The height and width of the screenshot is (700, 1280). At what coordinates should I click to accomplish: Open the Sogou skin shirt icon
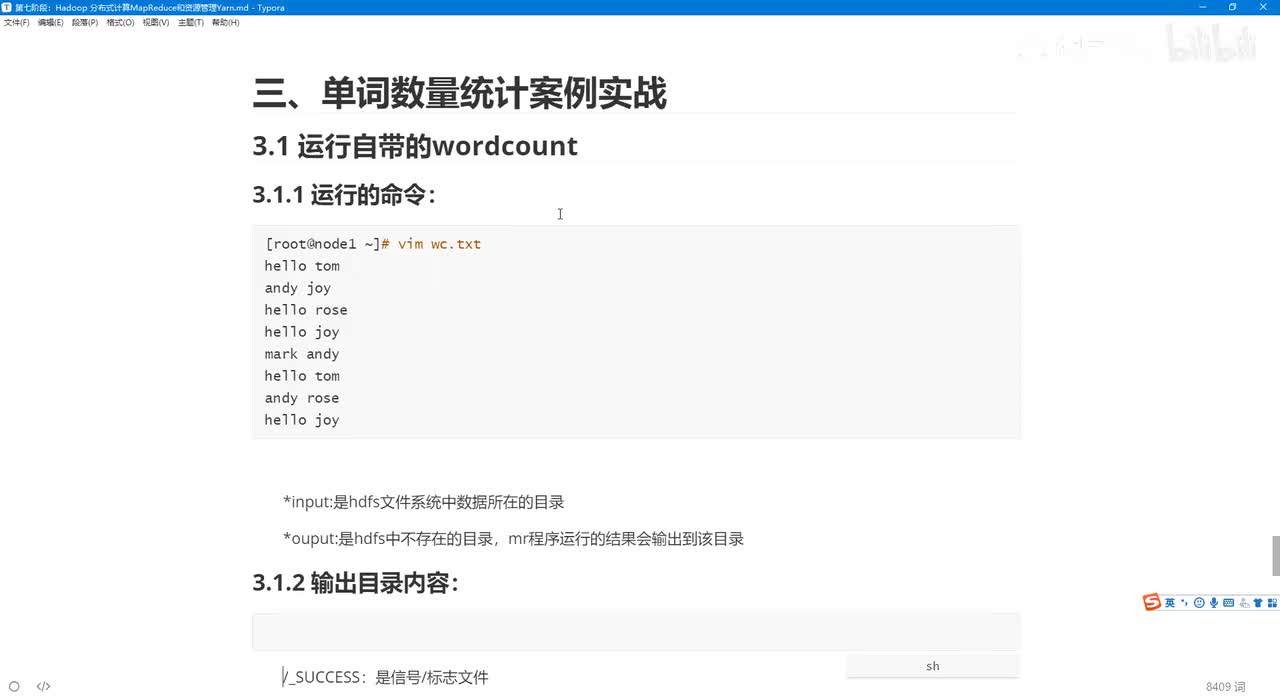1258,603
